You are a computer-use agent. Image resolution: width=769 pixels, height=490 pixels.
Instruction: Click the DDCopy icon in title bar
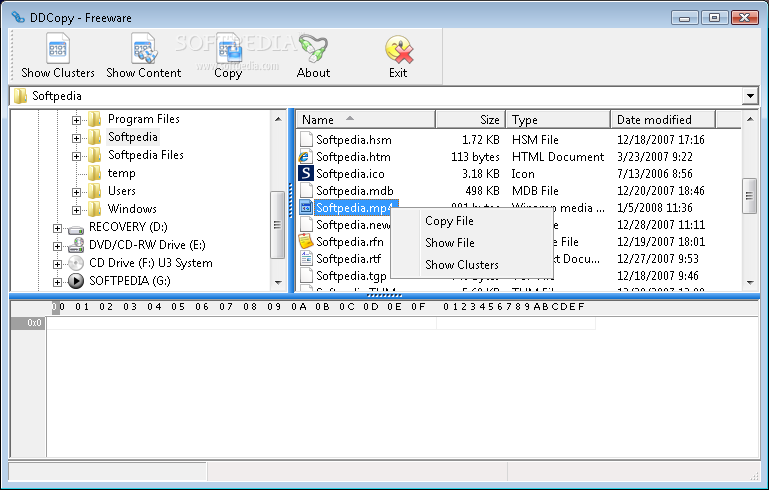(18, 18)
